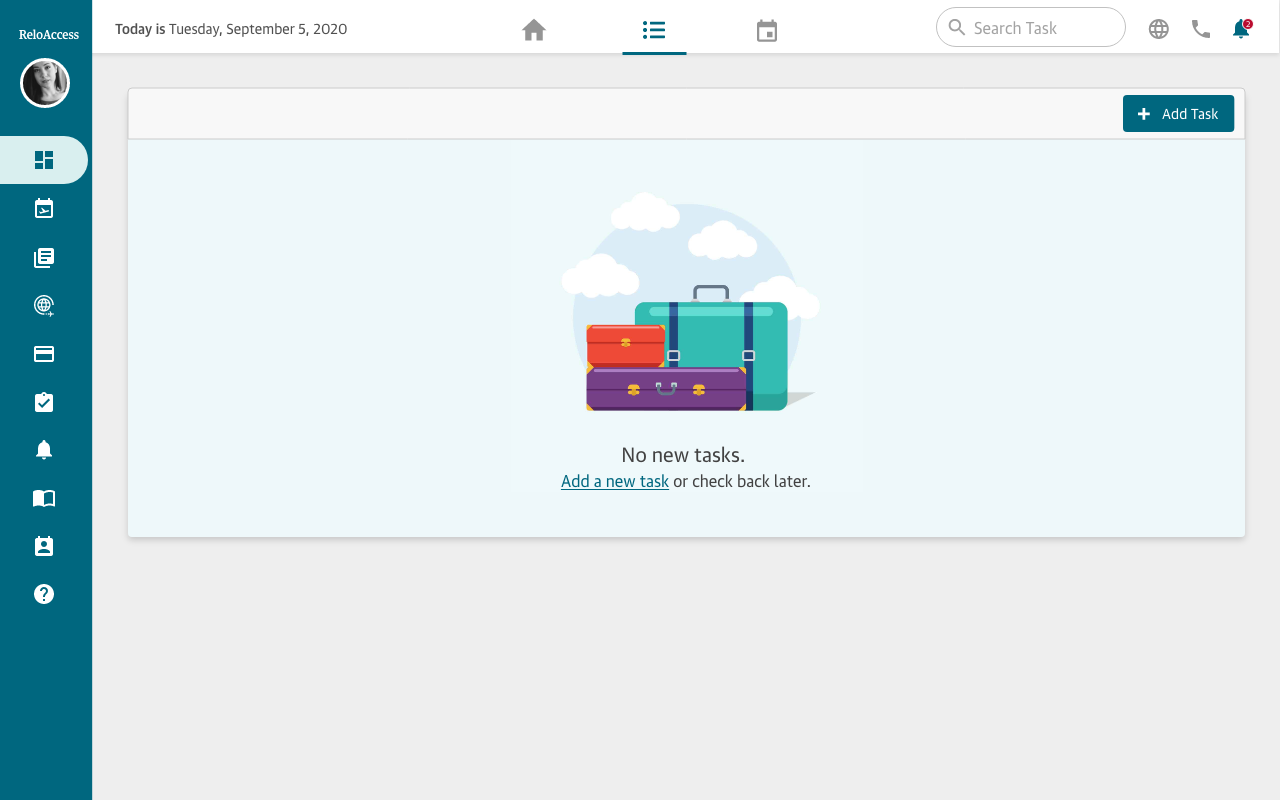This screenshot has height=800, width=1280.
Task: Switch to the calendar tab
Action: click(767, 31)
